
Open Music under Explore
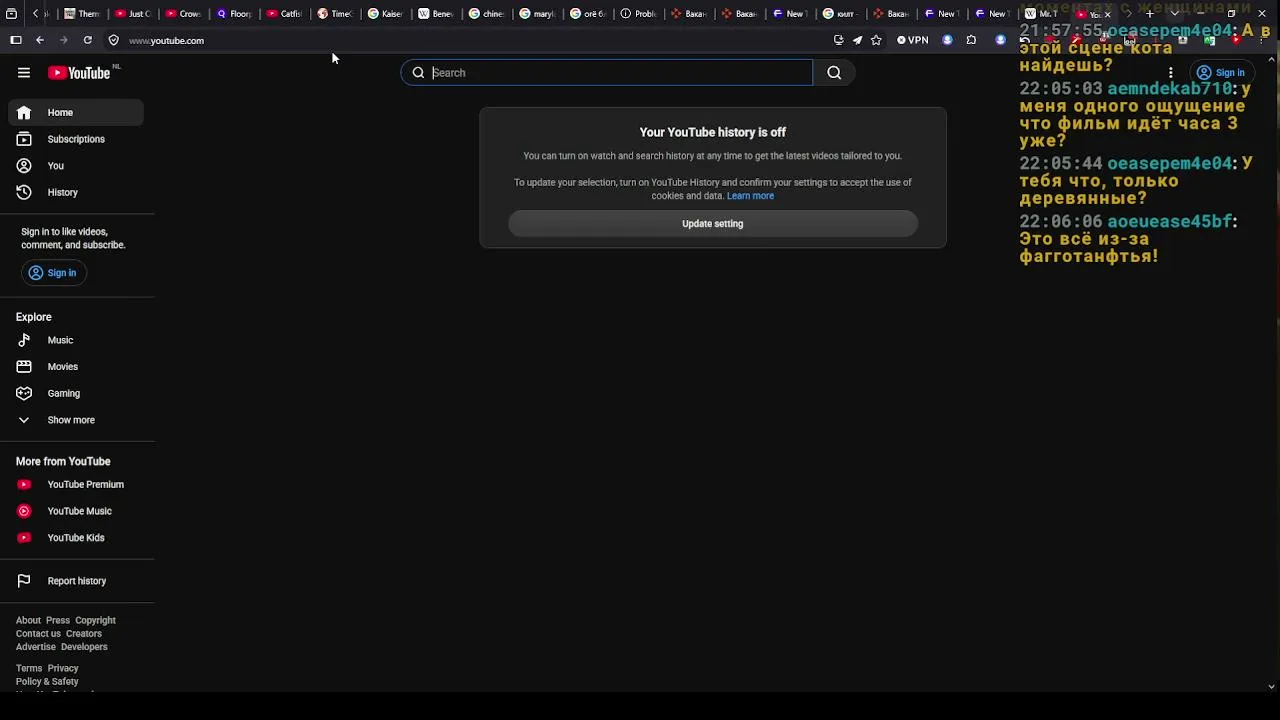pyautogui.click(x=76, y=341)
